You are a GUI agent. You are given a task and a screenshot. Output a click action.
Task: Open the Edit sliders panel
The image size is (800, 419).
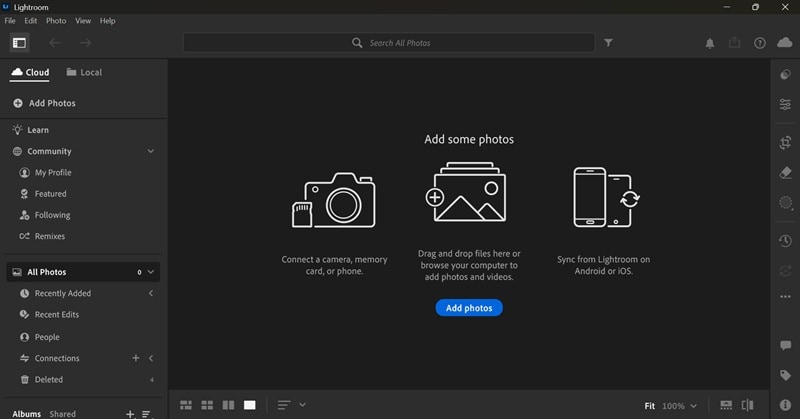[786, 105]
